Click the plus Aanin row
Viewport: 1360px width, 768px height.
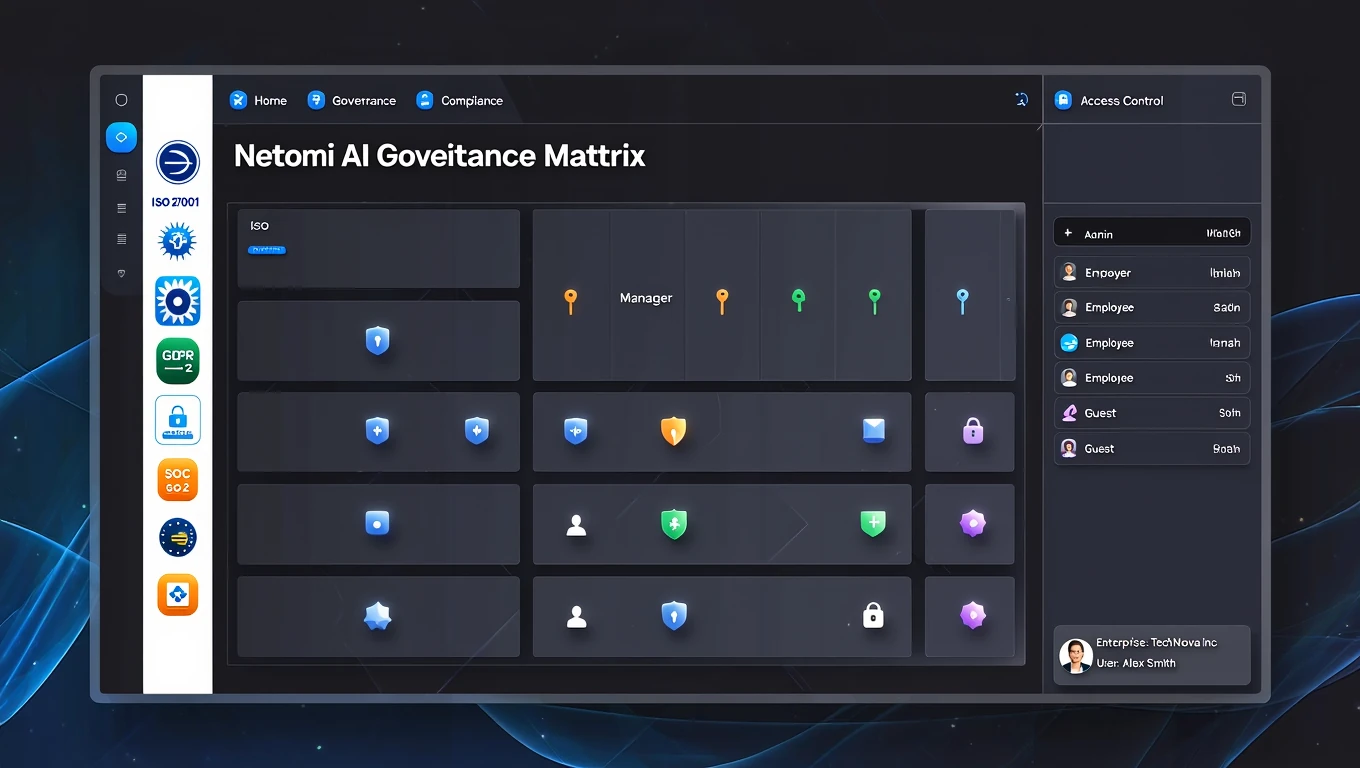(1152, 233)
